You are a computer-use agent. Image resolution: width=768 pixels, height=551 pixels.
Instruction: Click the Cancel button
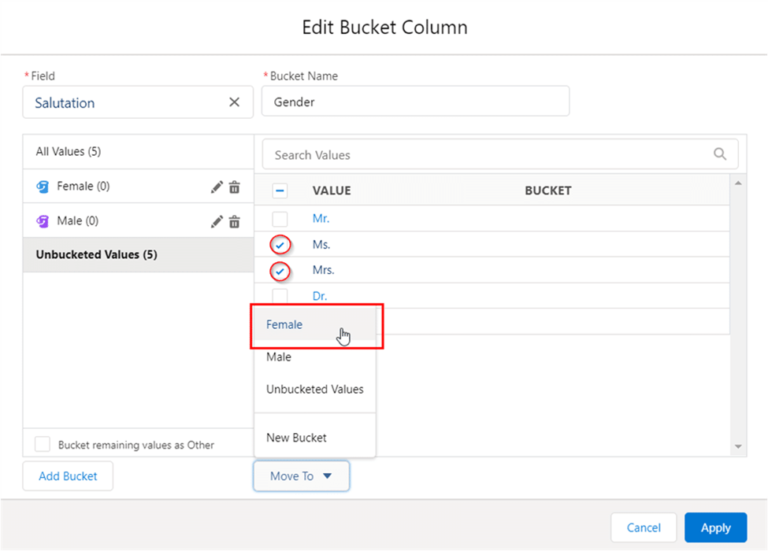click(x=644, y=527)
